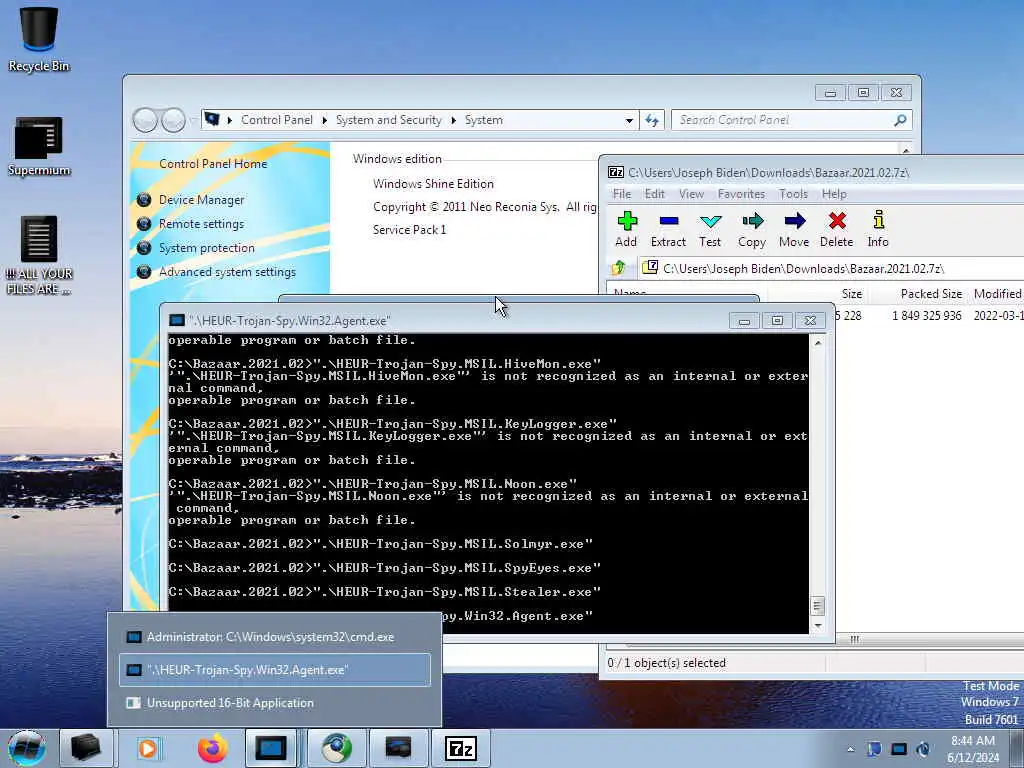Screen dimensions: 1024x768
Task: Click the taskbar icon left of 7-Zip
Action: coord(398,748)
